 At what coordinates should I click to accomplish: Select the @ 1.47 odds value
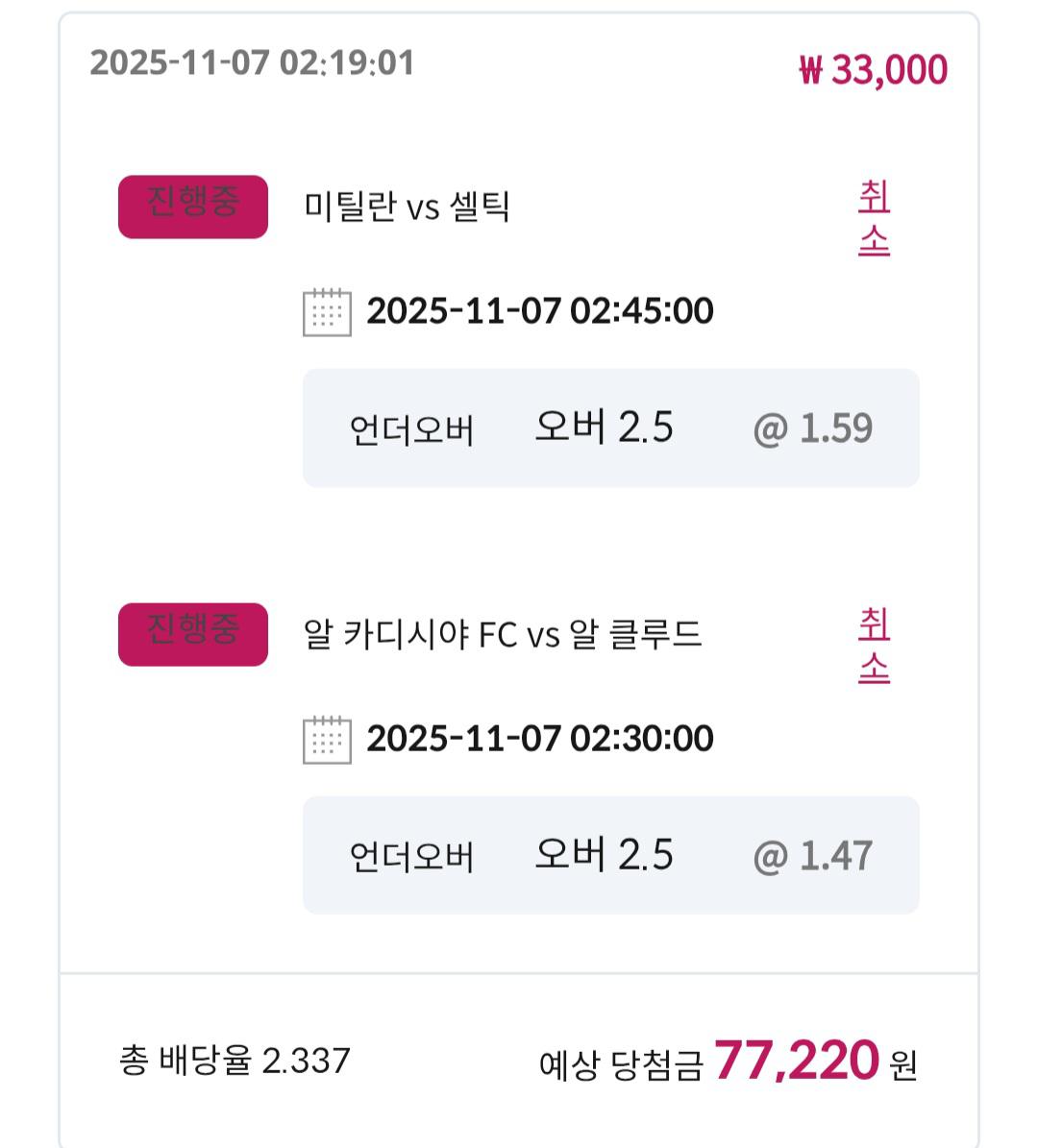812,856
